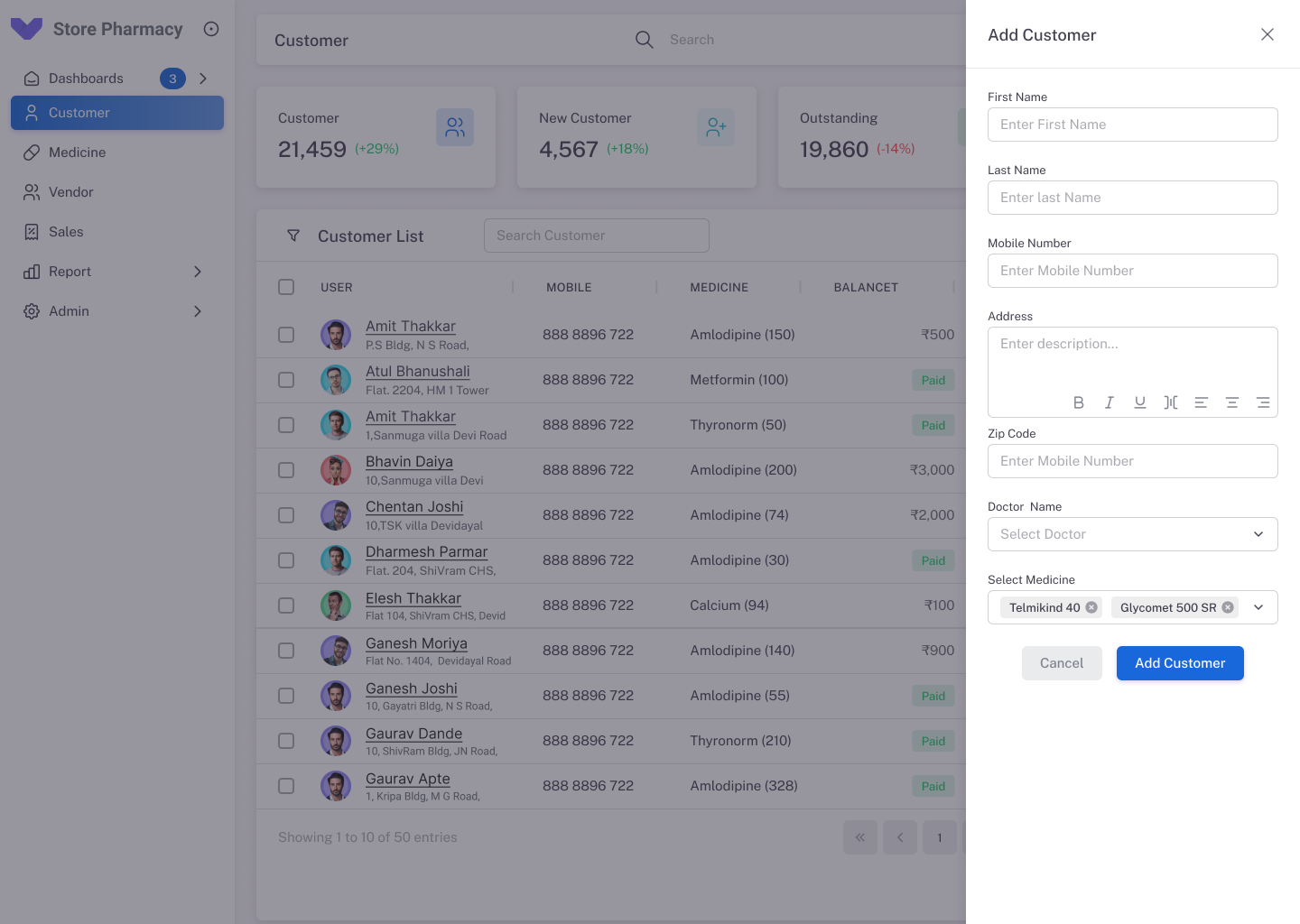
Task: Right align text in Address editor
Action: 1262,402
